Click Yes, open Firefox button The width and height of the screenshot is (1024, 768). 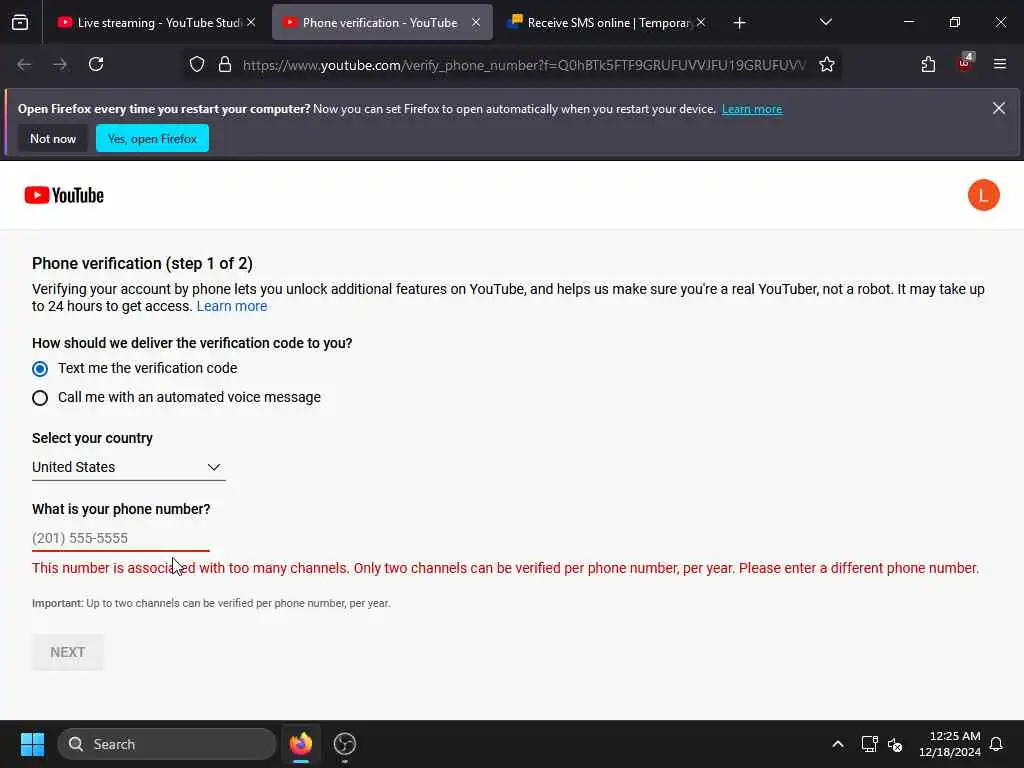152,138
